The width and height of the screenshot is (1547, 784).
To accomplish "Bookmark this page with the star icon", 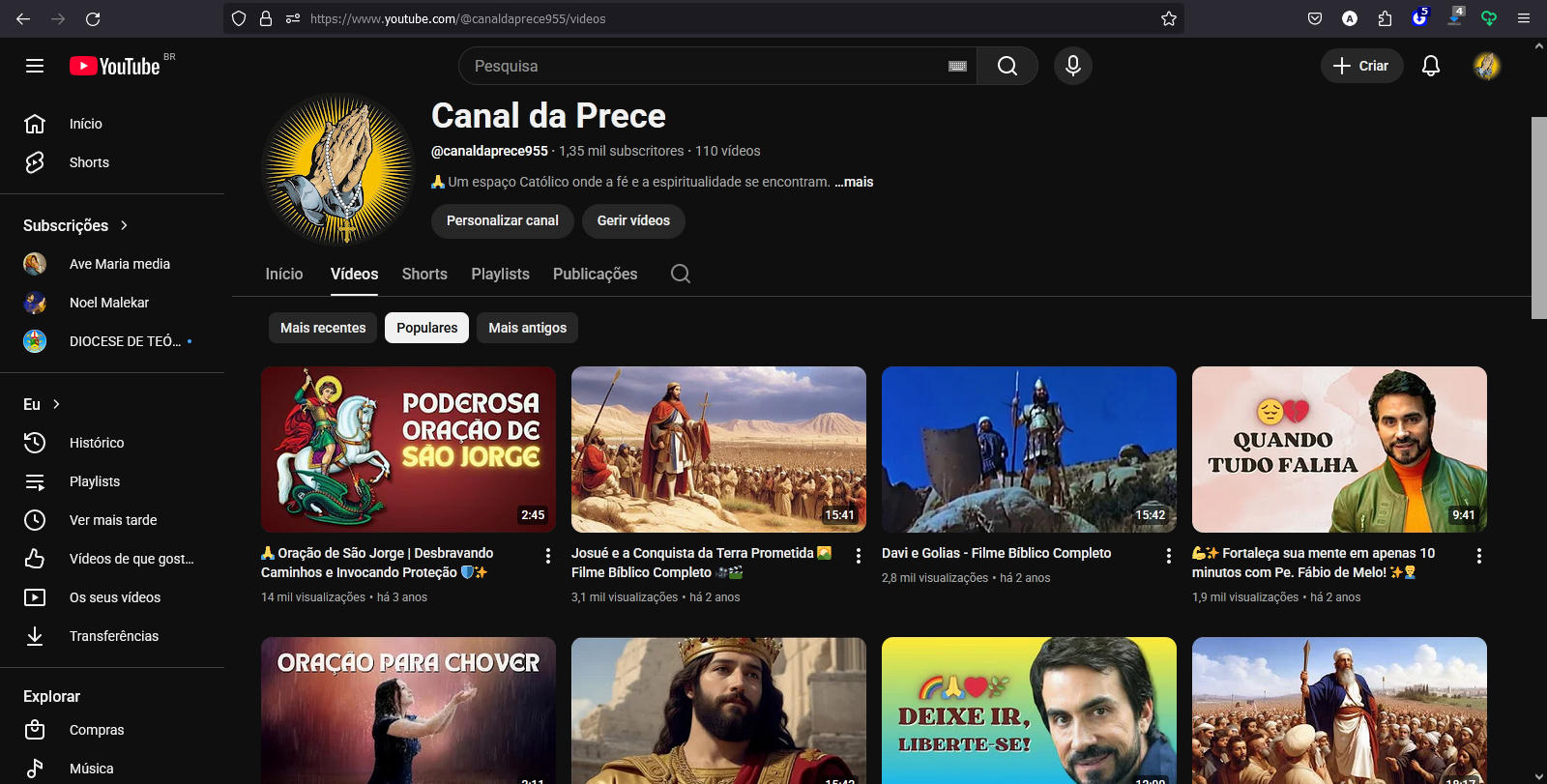I will pyautogui.click(x=1168, y=18).
